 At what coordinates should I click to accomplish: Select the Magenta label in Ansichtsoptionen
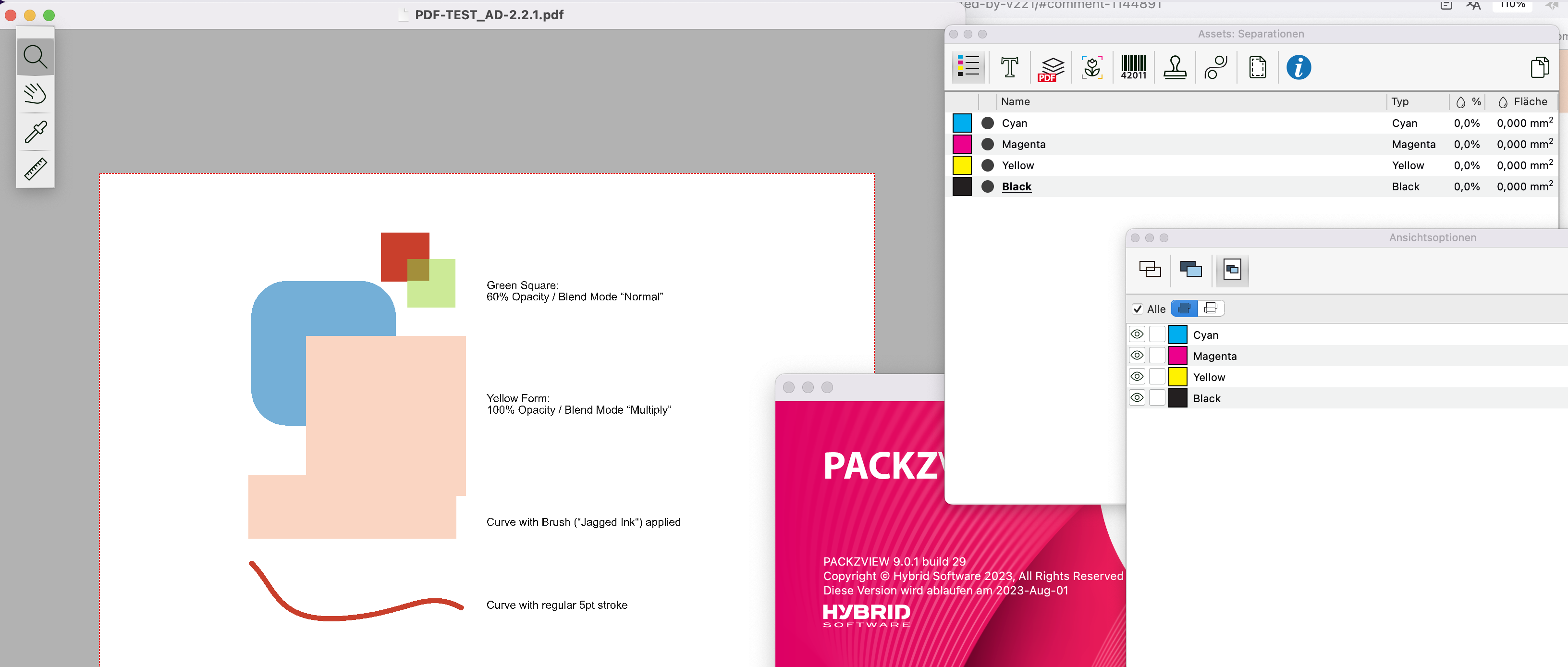click(x=1214, y=356)
